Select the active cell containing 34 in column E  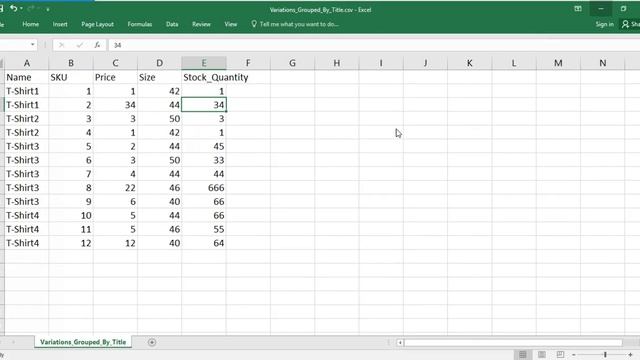point(204,105)
